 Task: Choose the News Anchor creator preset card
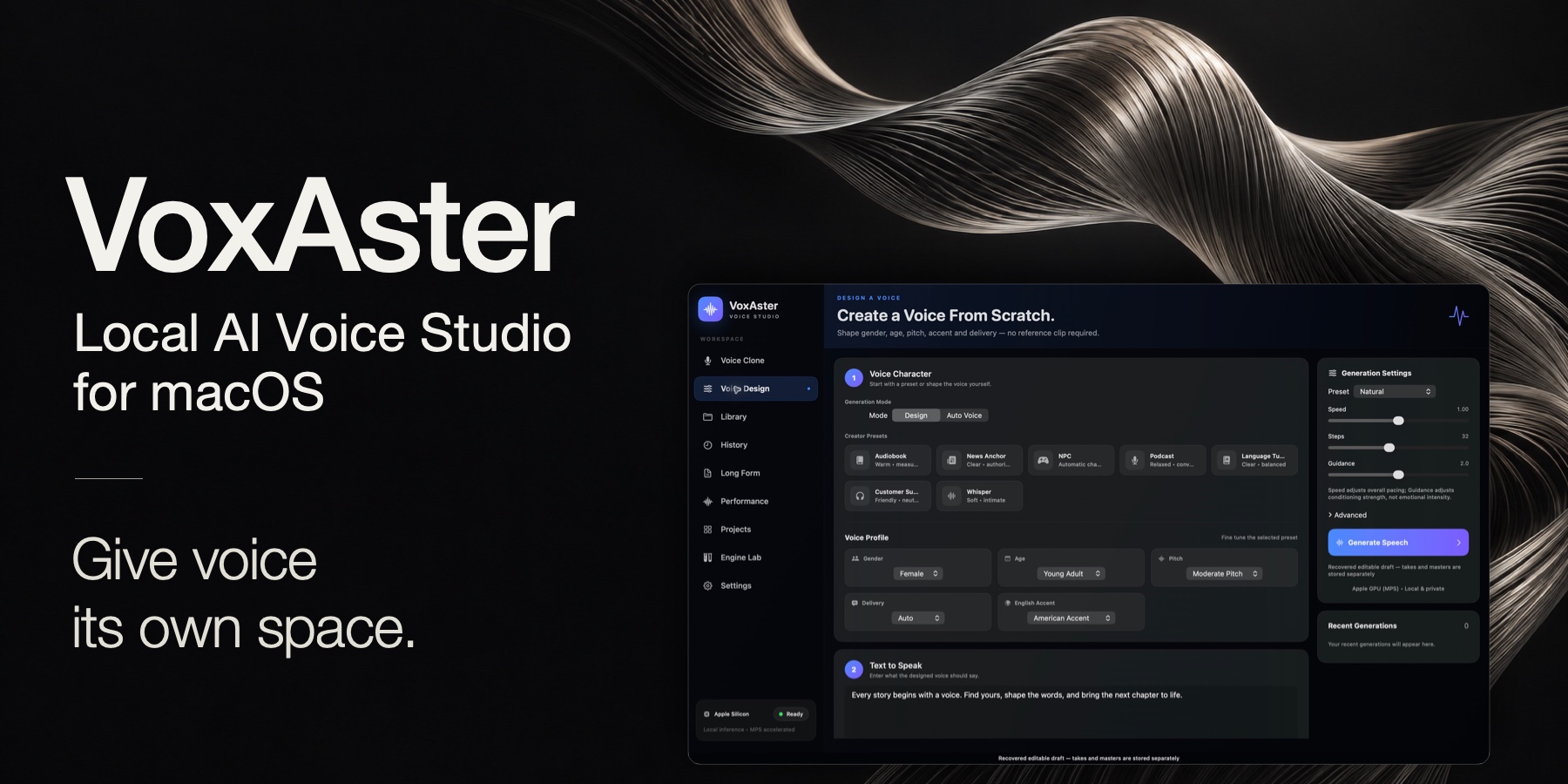pos(979,460)
